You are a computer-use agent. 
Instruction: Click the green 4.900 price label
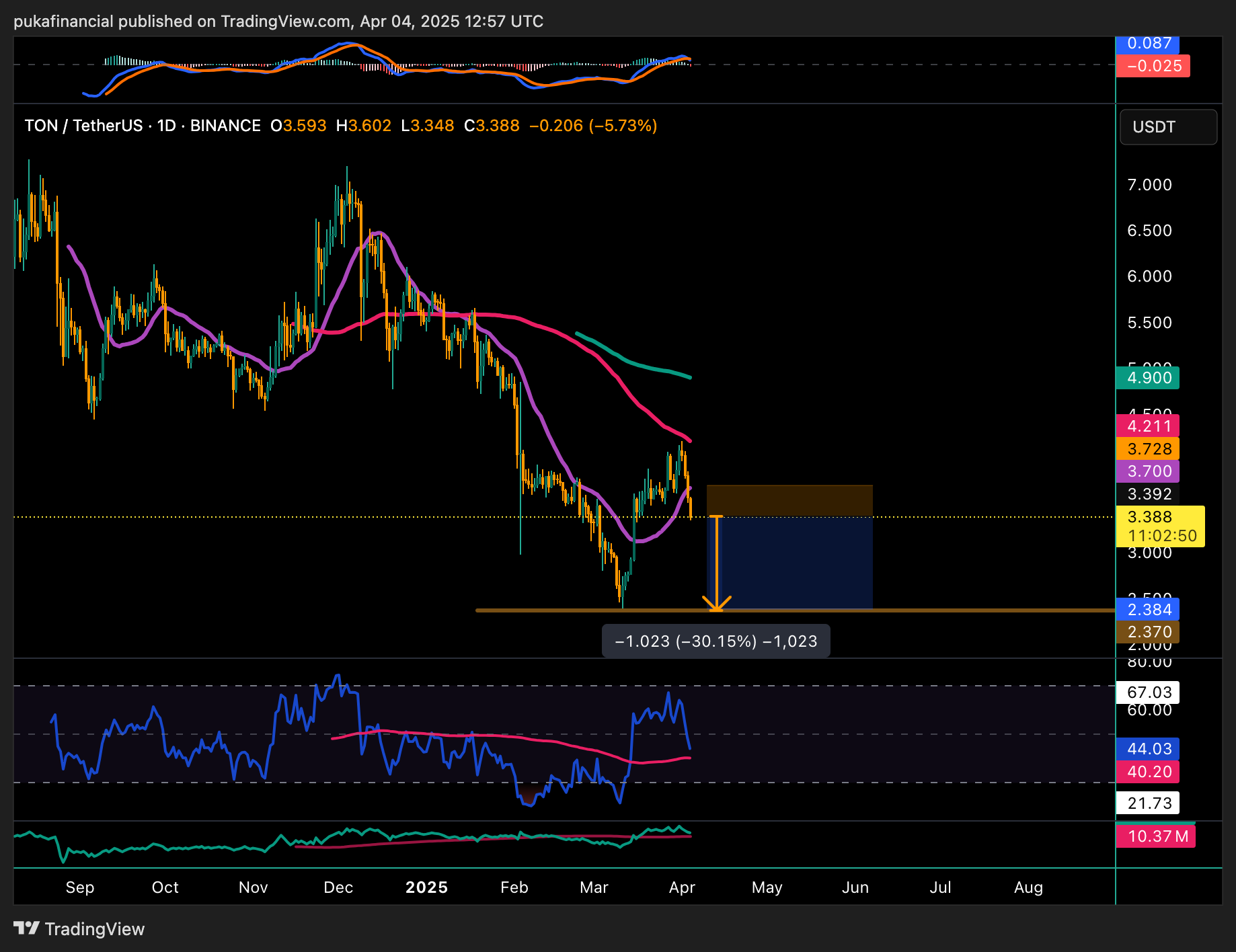[x=1149, y=378]
